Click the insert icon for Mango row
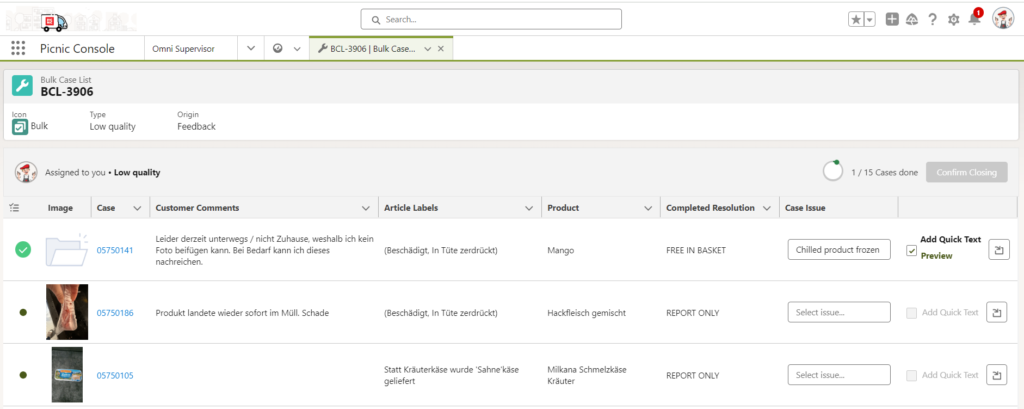 [997, 250]
